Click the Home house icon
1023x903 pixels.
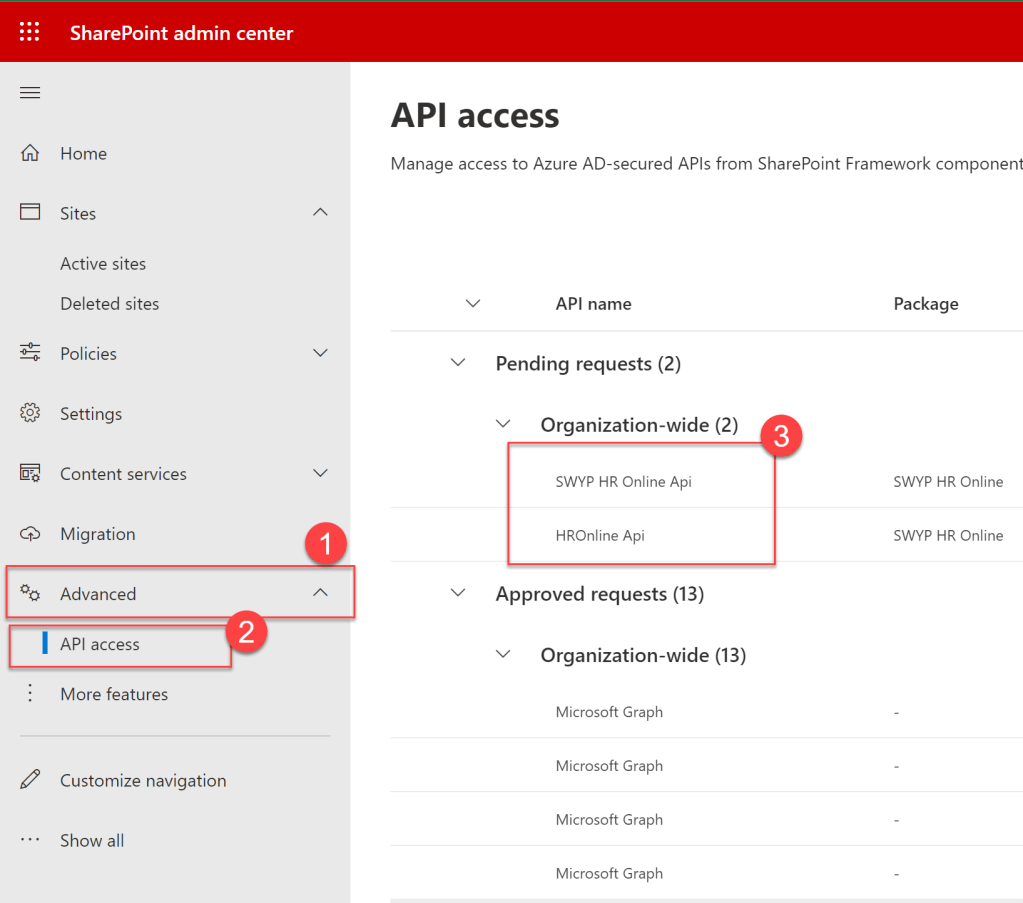tap(30, 154)
